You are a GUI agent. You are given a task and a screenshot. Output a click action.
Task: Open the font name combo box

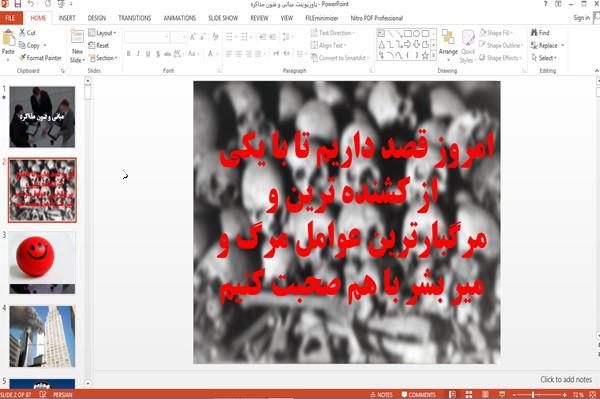[x=147, y=37]
